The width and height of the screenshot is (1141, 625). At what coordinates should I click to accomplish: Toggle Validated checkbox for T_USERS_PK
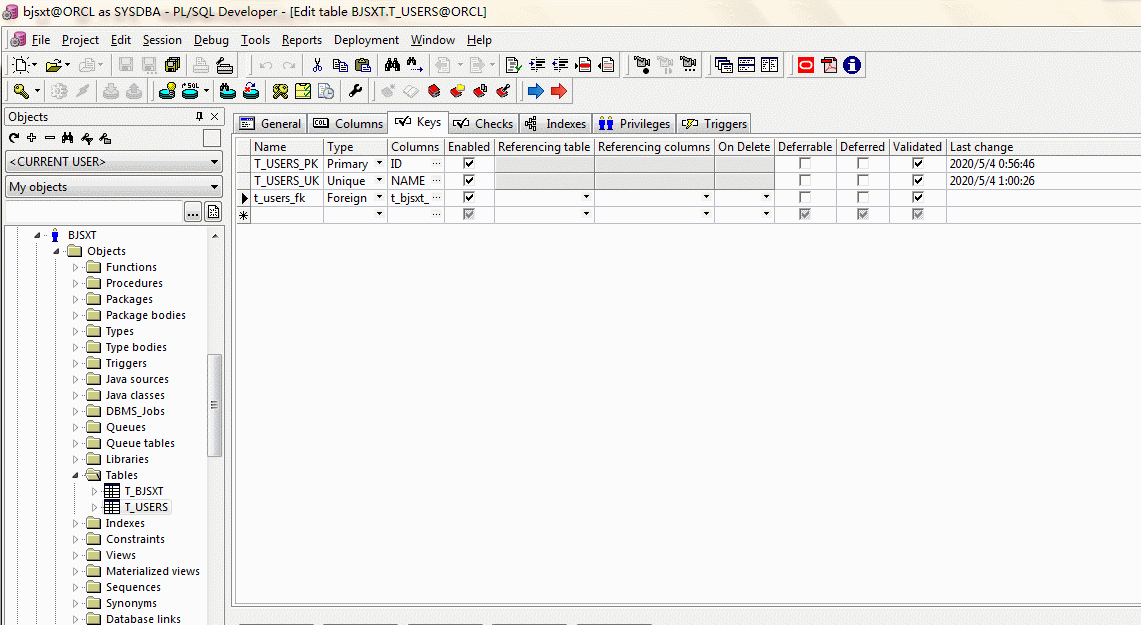[x=918, y=163]
